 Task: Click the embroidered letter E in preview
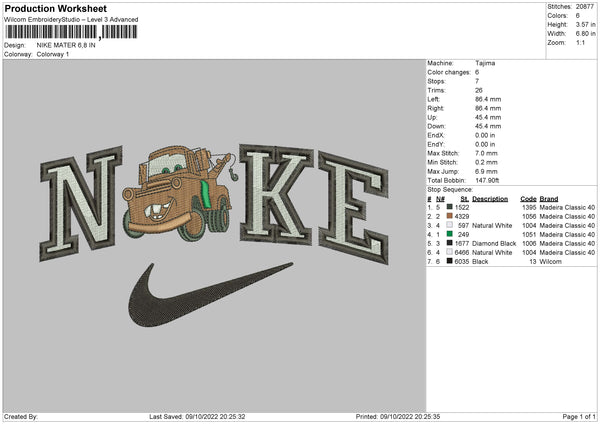[x=354, y=208]
